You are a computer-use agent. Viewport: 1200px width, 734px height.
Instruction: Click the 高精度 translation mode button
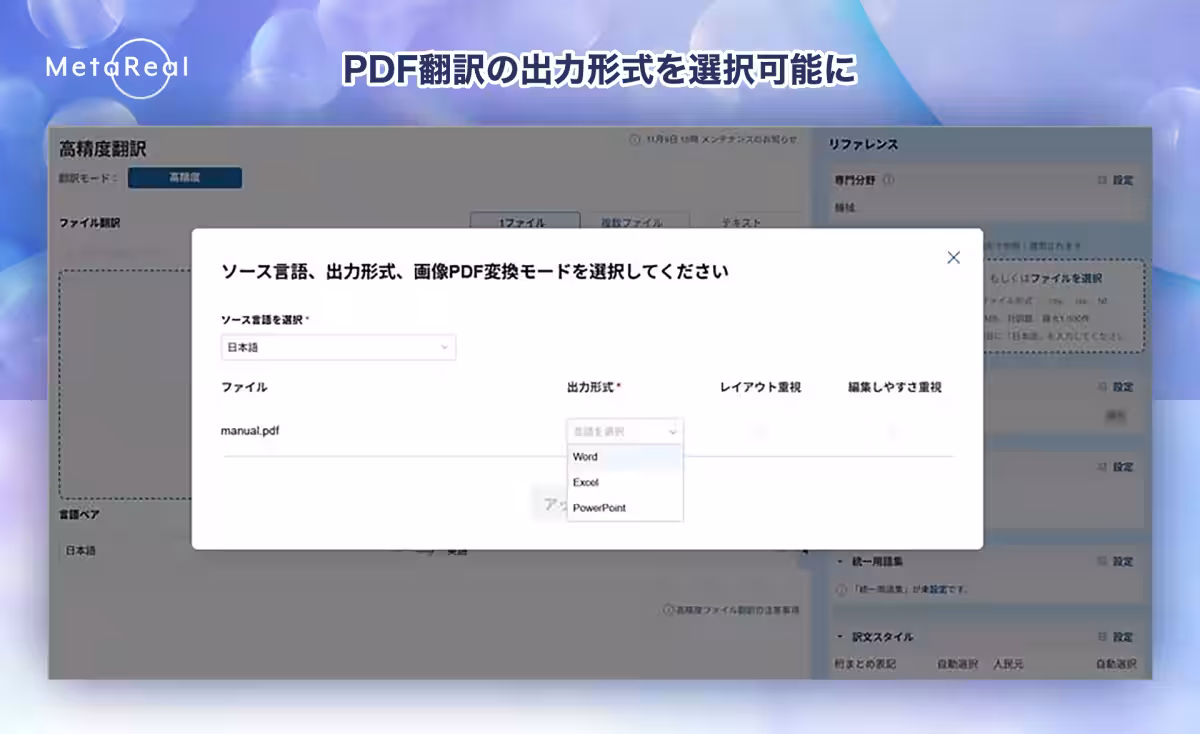(185, 178)
